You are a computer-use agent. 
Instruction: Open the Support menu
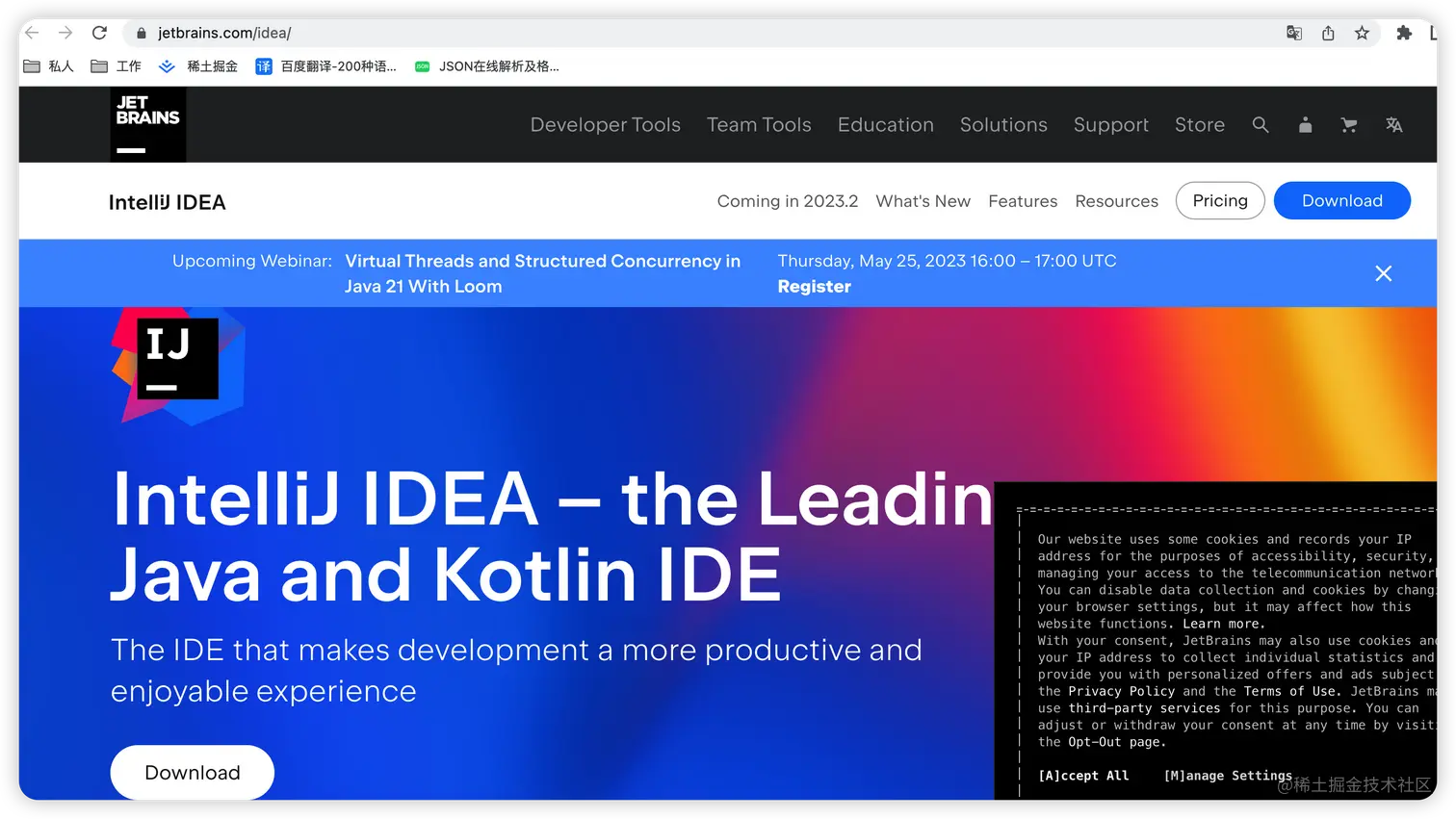point(1111,125)
